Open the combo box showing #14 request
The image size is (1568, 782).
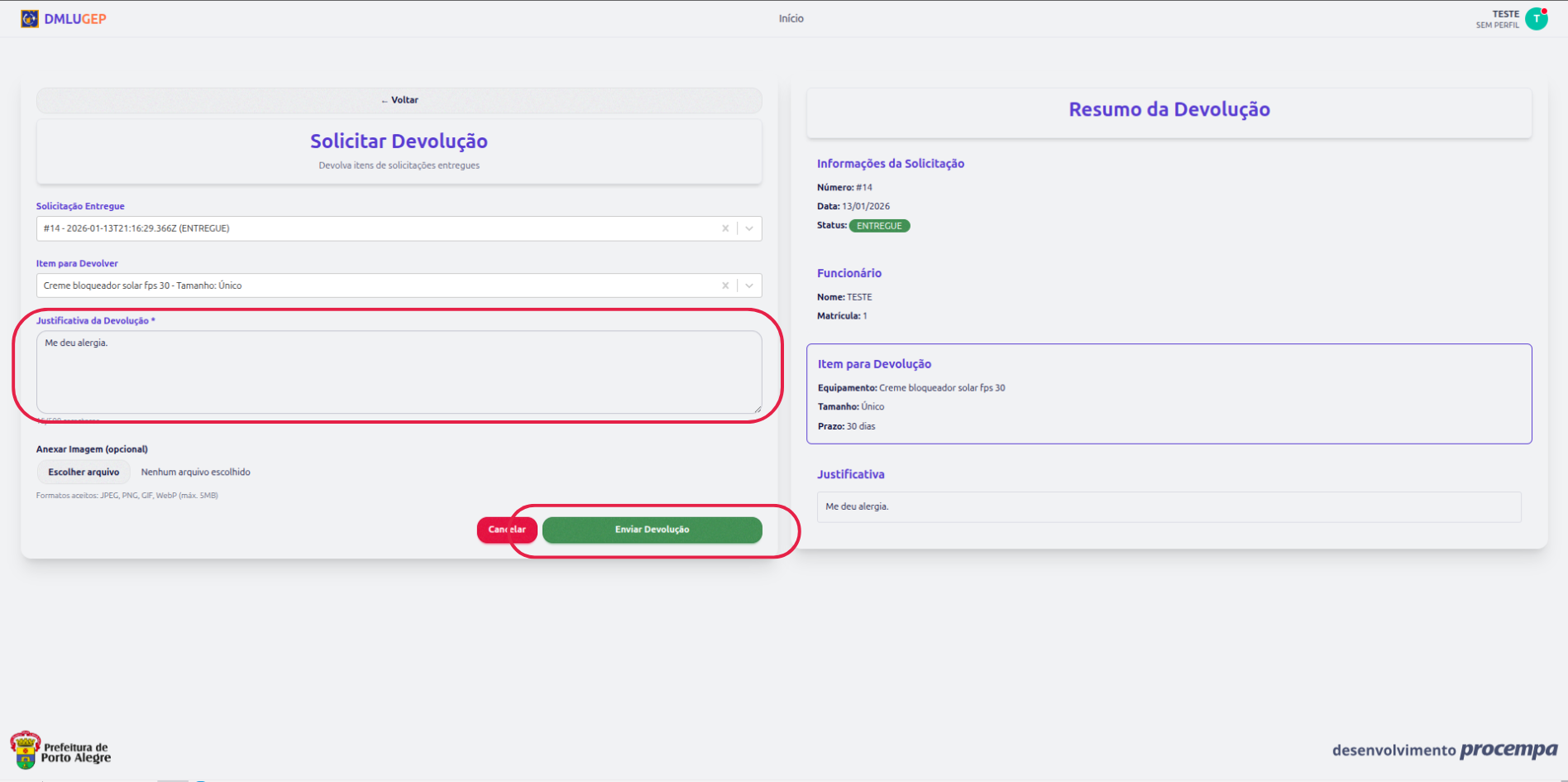(372, 228)
